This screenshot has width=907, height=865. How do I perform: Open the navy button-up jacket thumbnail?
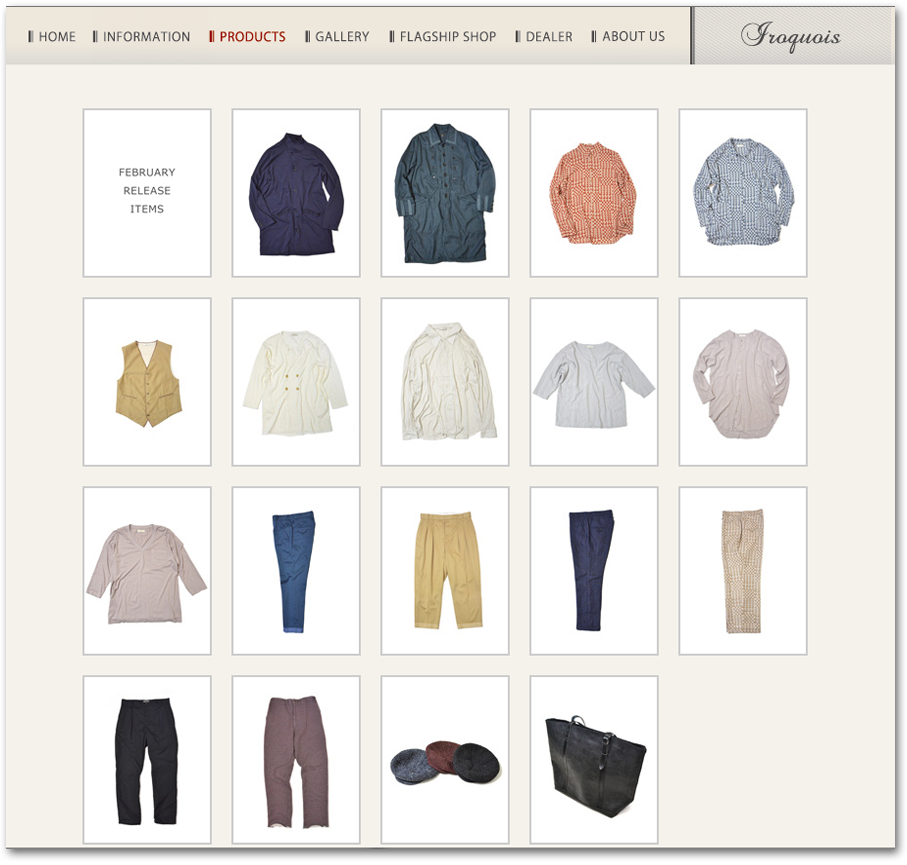point(296,193)
